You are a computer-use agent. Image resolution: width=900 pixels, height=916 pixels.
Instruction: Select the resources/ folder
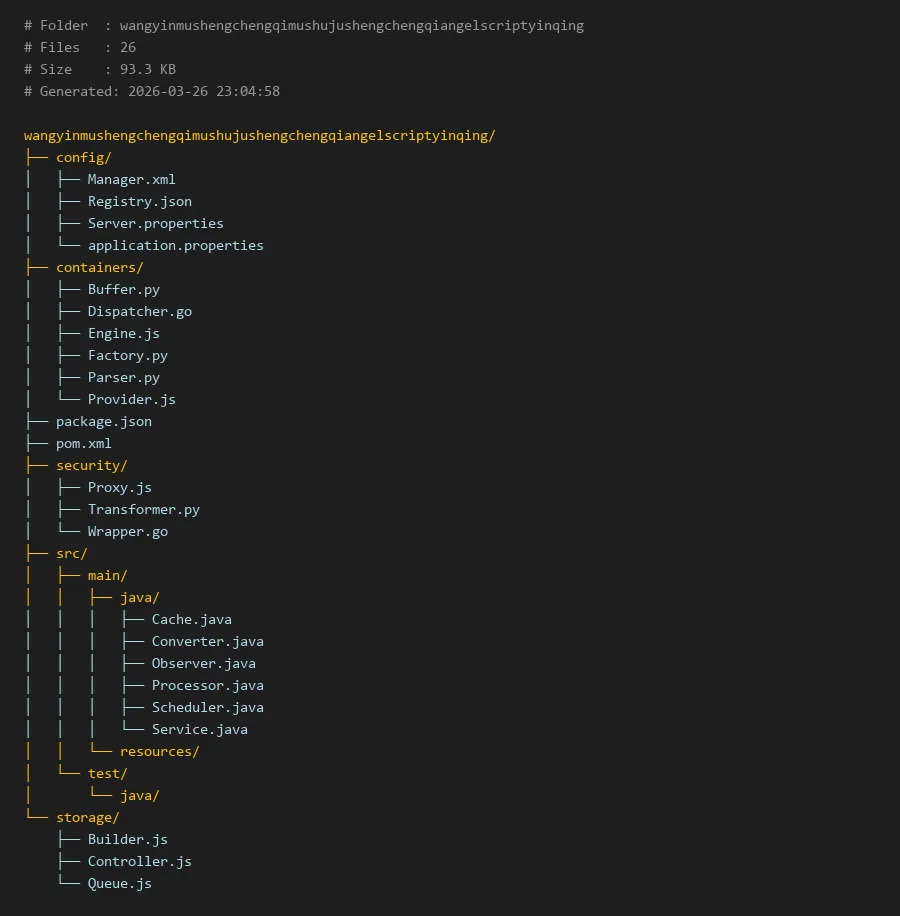159,751
